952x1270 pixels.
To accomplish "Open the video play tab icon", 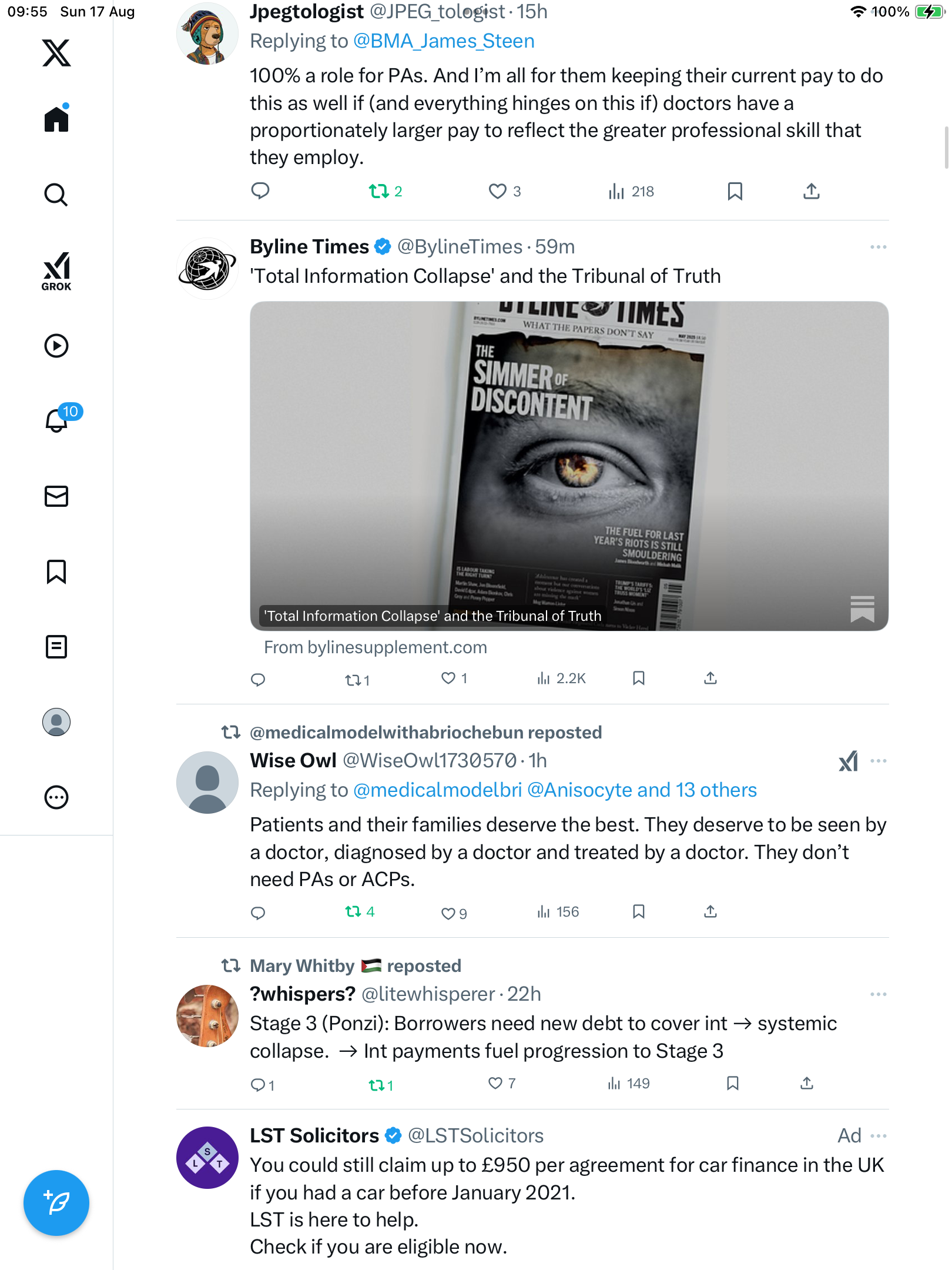I will click(x=56, y=346).
